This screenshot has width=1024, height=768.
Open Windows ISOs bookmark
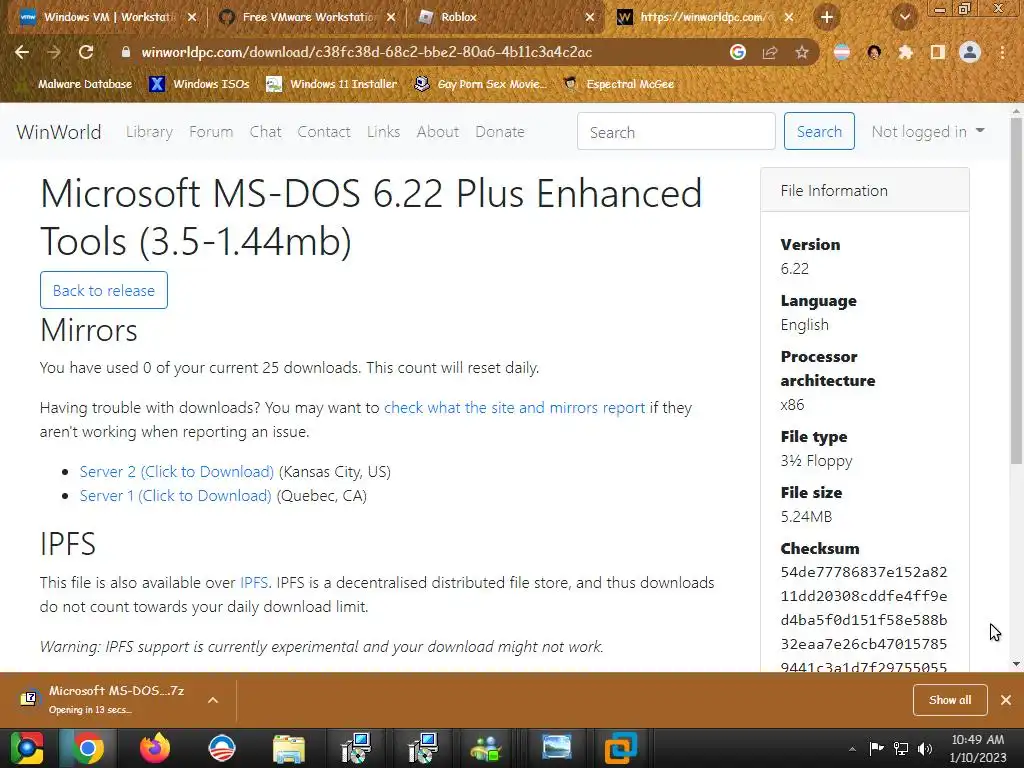click(x=200, y=84)
